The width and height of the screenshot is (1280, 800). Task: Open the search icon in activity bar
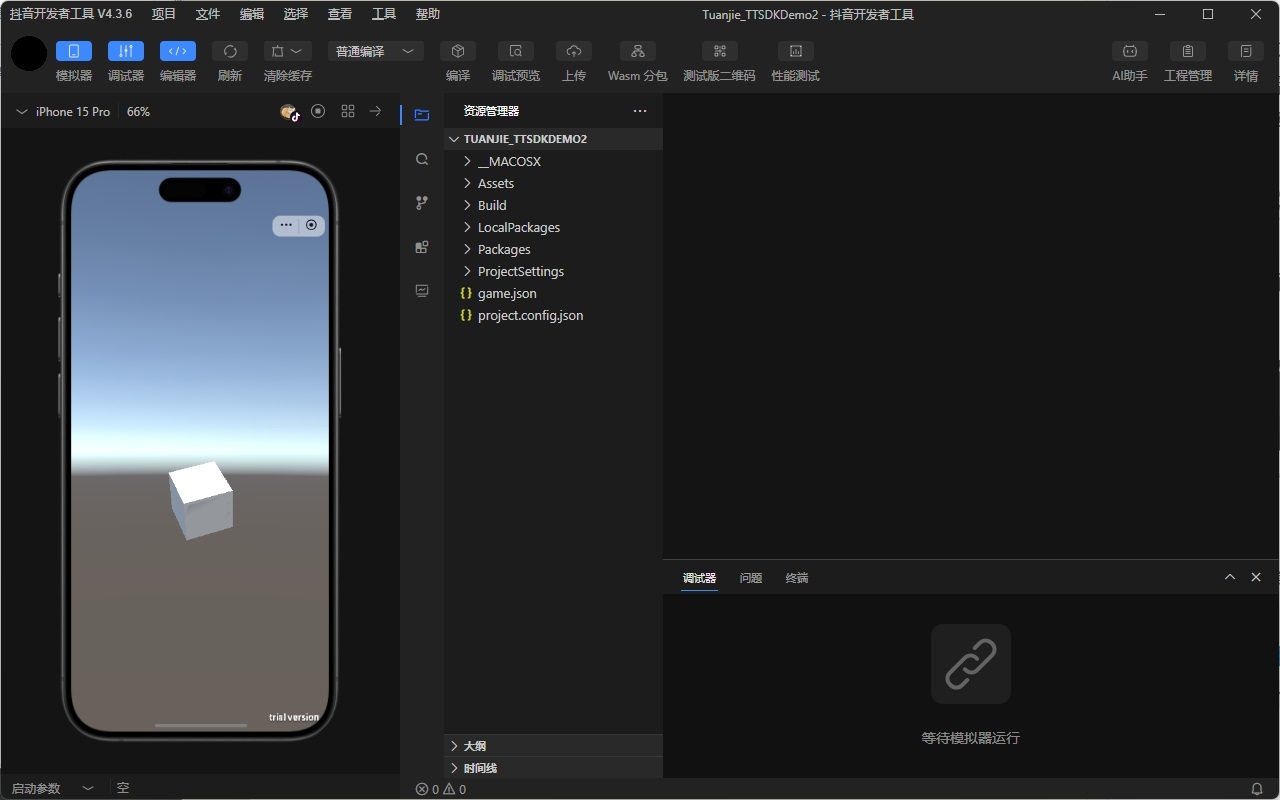pyautogui.click(x=422, y=159)
